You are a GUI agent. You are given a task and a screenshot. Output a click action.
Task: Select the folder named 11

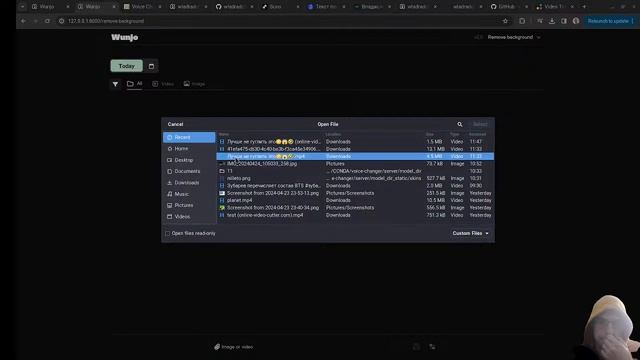click(355, 171)
